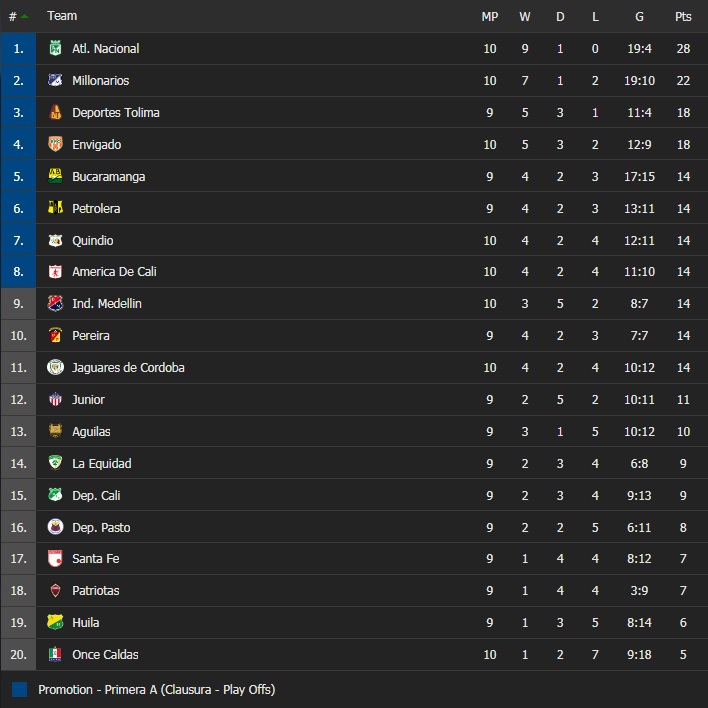The image size is (708, 708).
Task: Click the Atl. Nacional team crest icon
Action: pos(56,48)
